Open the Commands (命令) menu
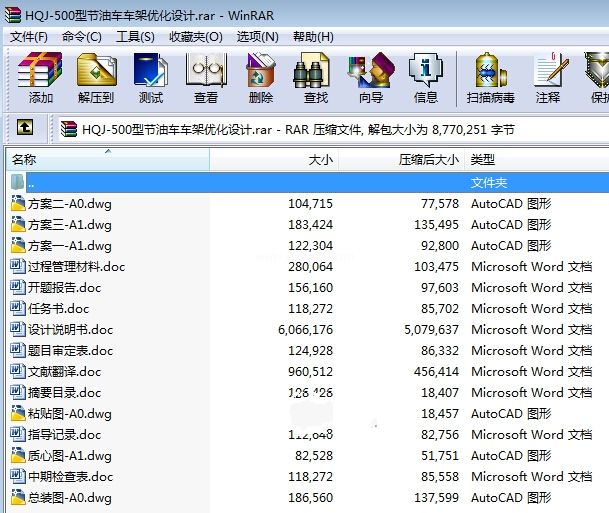This screenshot has height=513, width=609. 82,37
